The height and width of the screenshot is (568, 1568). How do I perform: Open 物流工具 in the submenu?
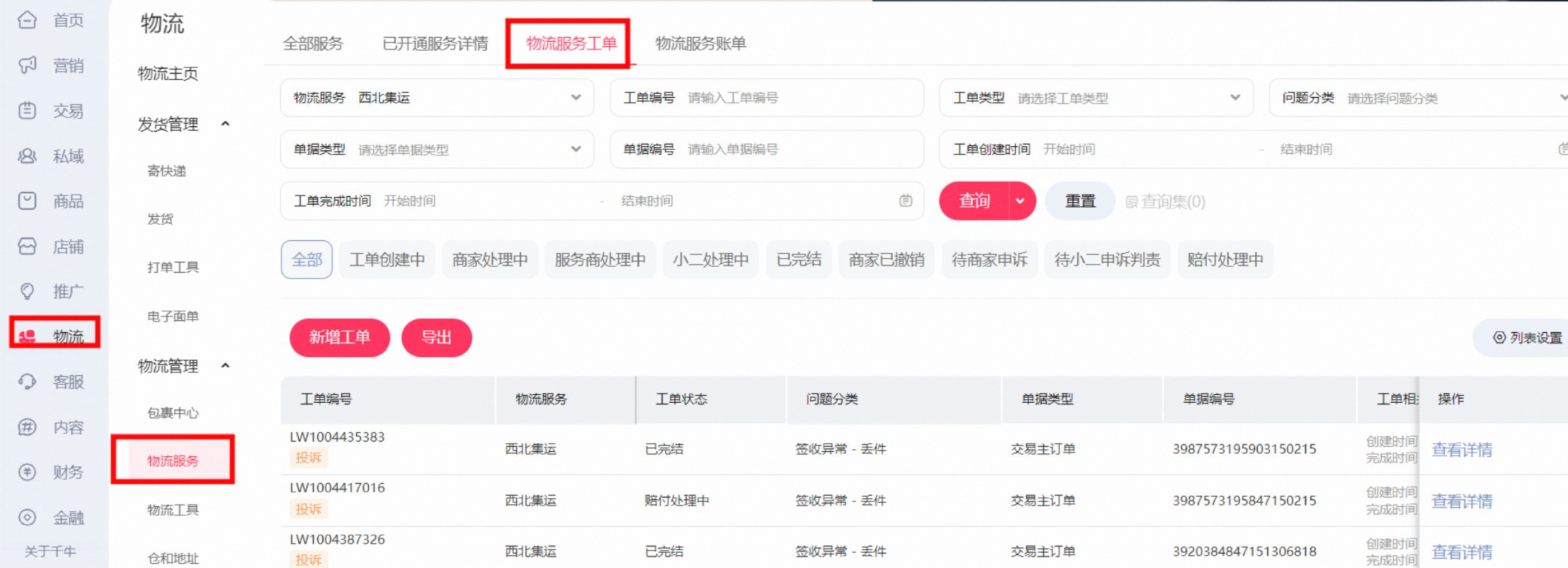click(x=173, y=510)
